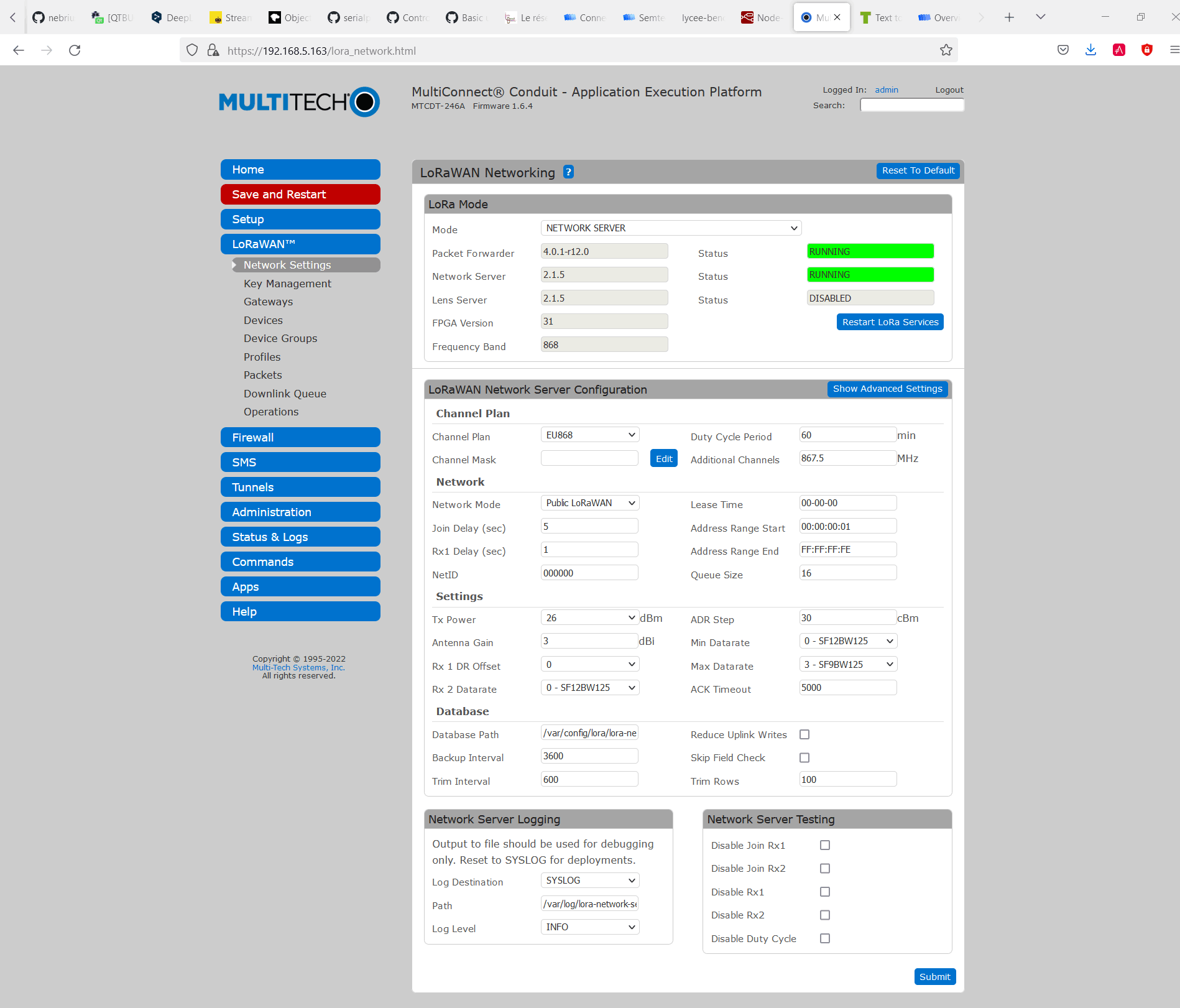Screen dimensions: 1180x1008
Task: Toggle the Reduce Uplink Writes checkbox
Action: (x=804, y=734)
